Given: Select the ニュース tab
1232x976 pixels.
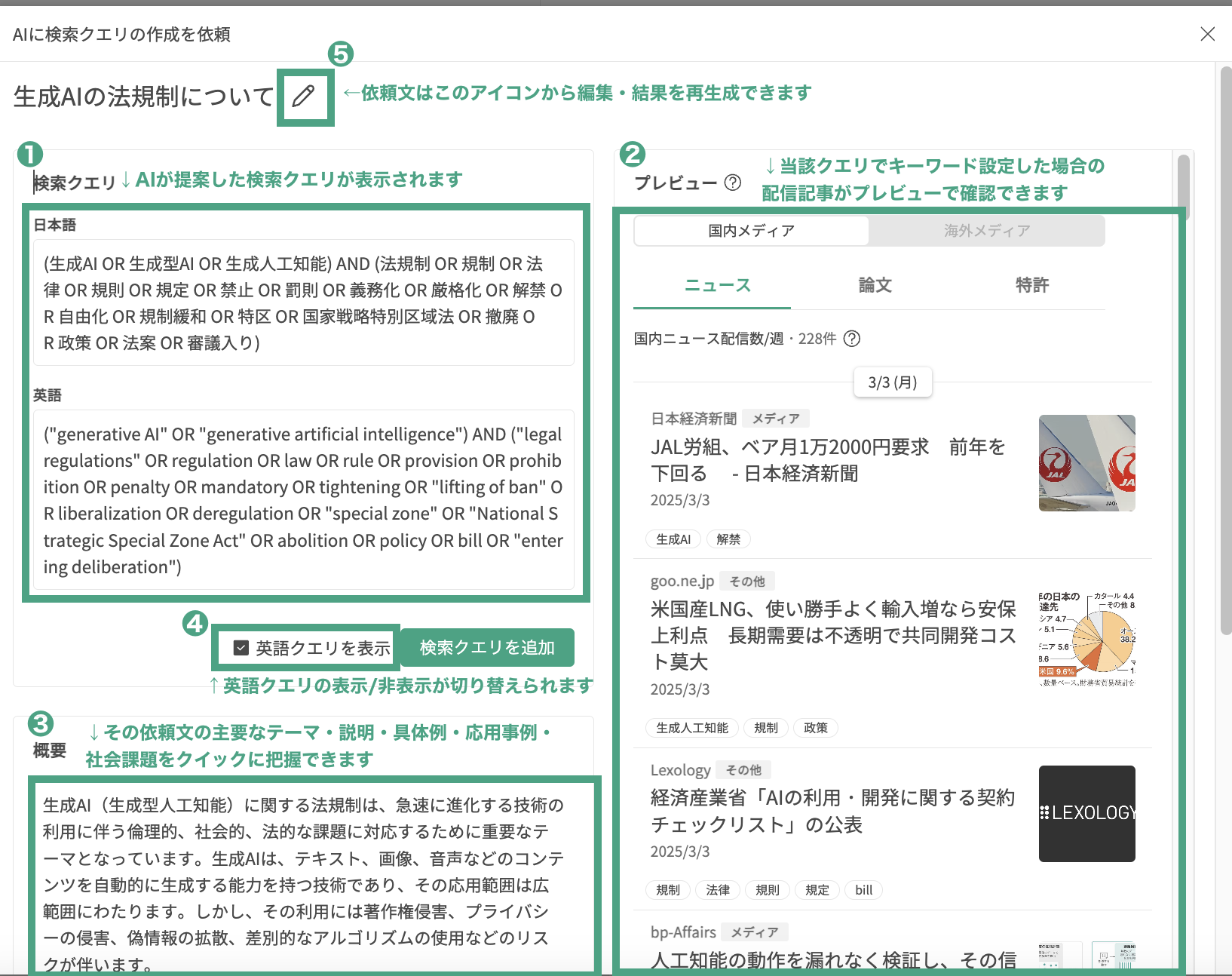Looking at the screenshot, I should tap(717, 285).
